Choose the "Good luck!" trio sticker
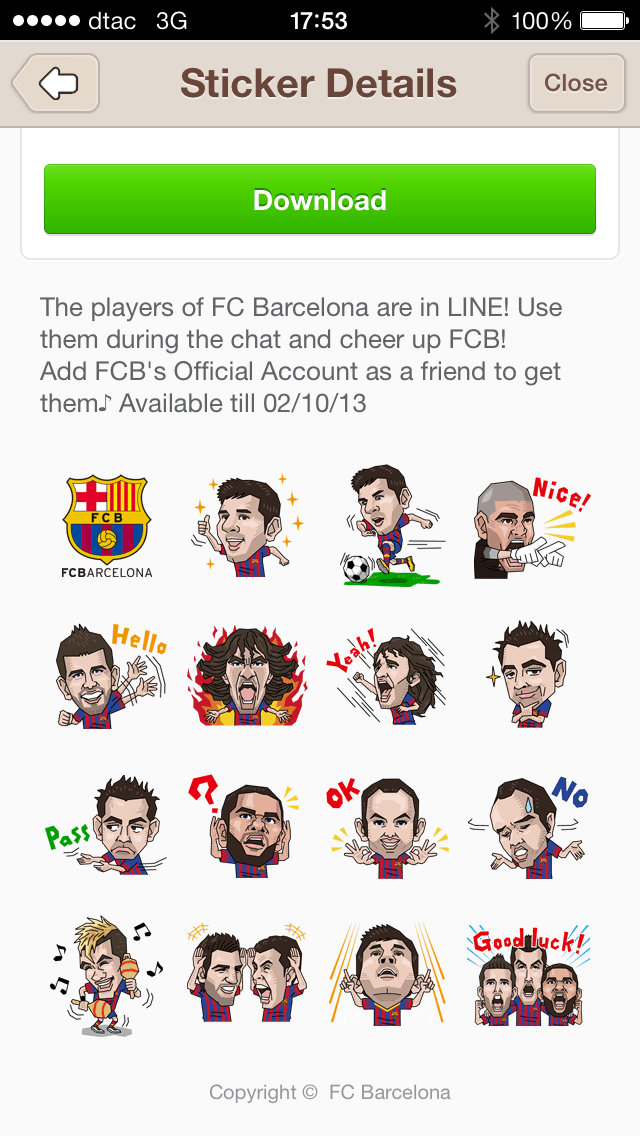 click(x=528, y=975)
